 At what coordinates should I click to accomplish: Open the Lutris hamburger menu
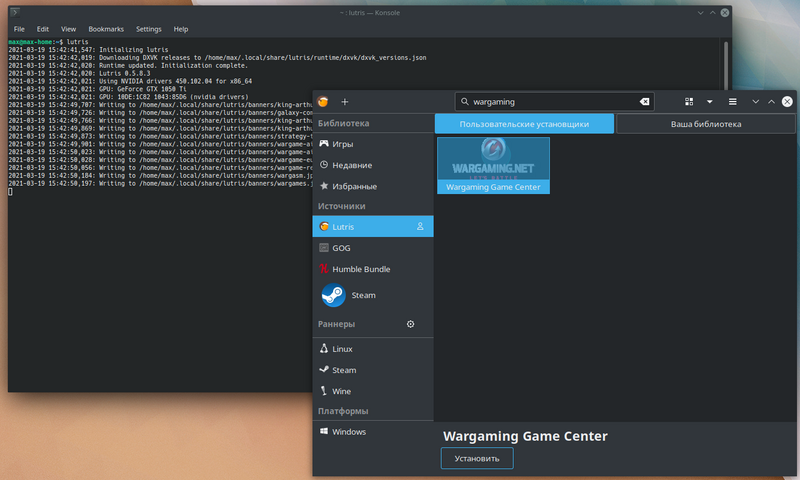pos(733,102)
